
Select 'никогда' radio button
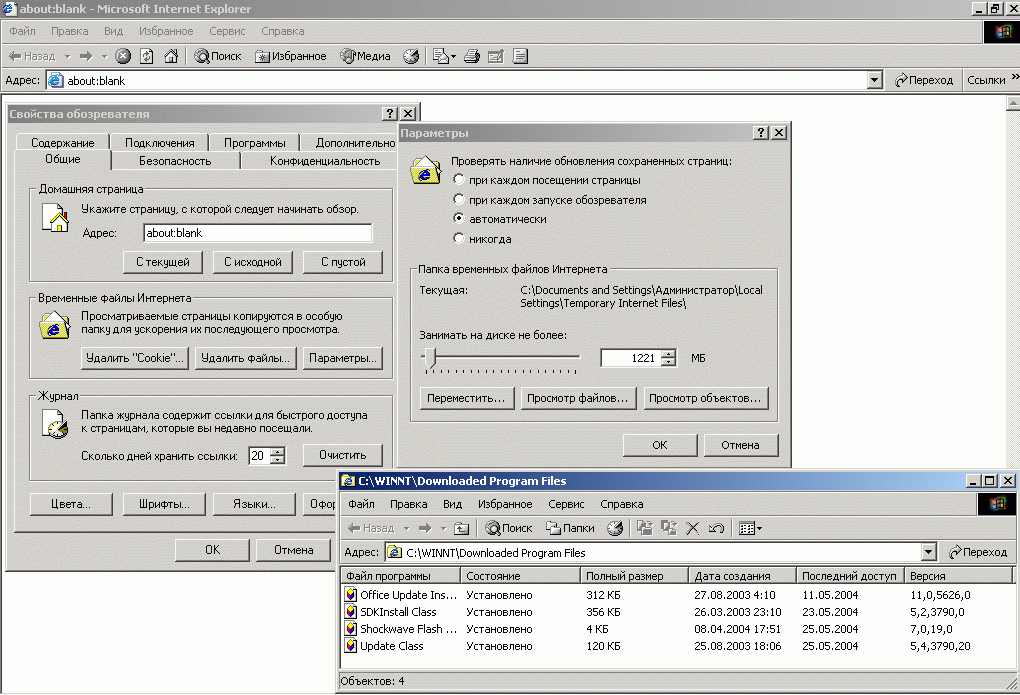(x=459, y=239)
